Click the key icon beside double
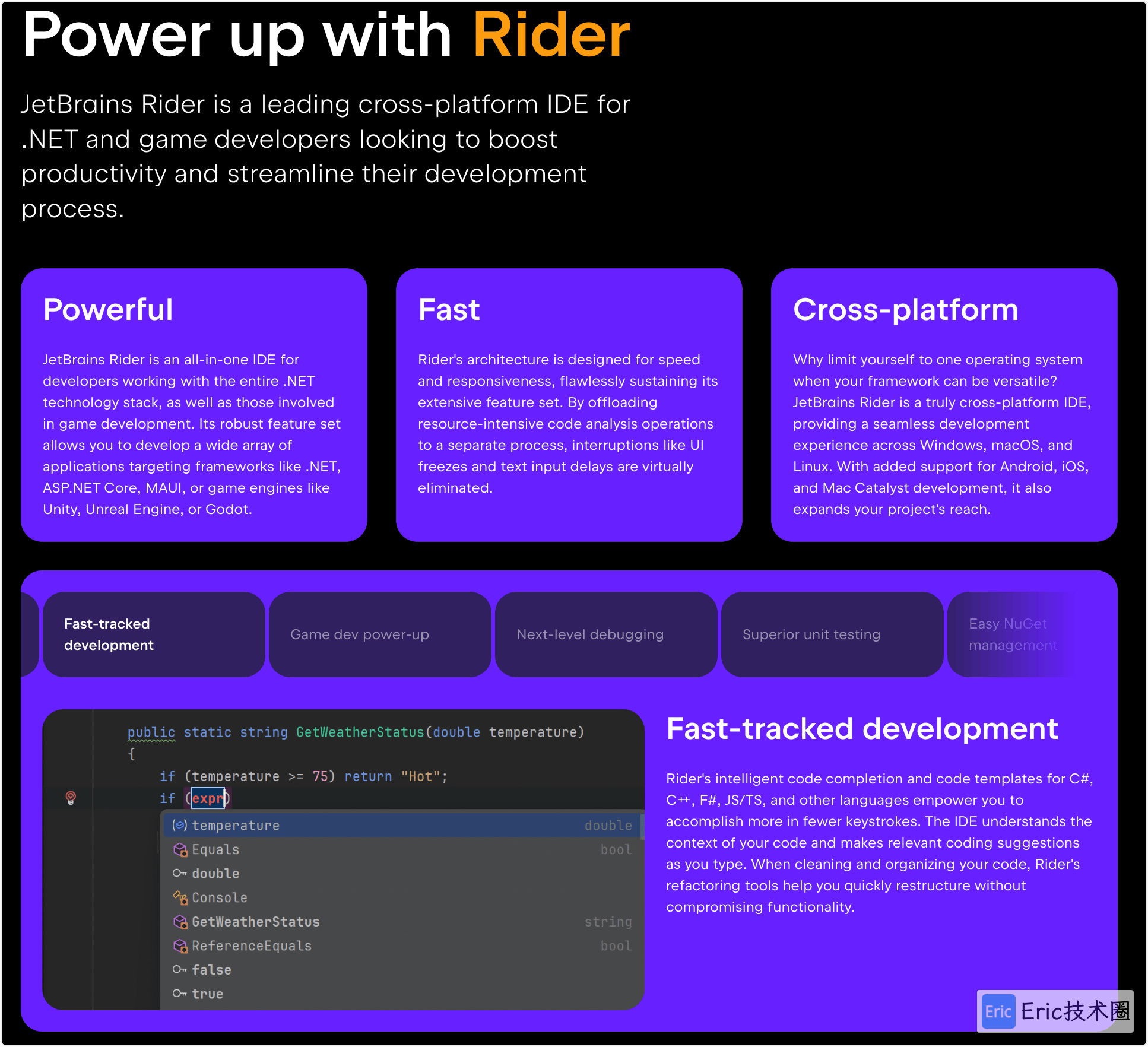This screenshot has height=1047, width=1148. 180,873
